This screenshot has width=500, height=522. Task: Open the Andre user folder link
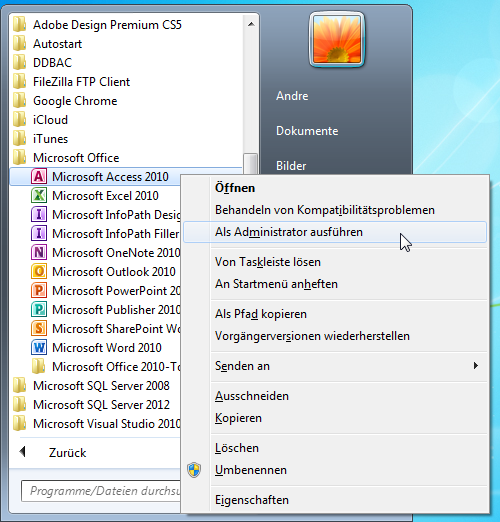click(x=292, y=96)
